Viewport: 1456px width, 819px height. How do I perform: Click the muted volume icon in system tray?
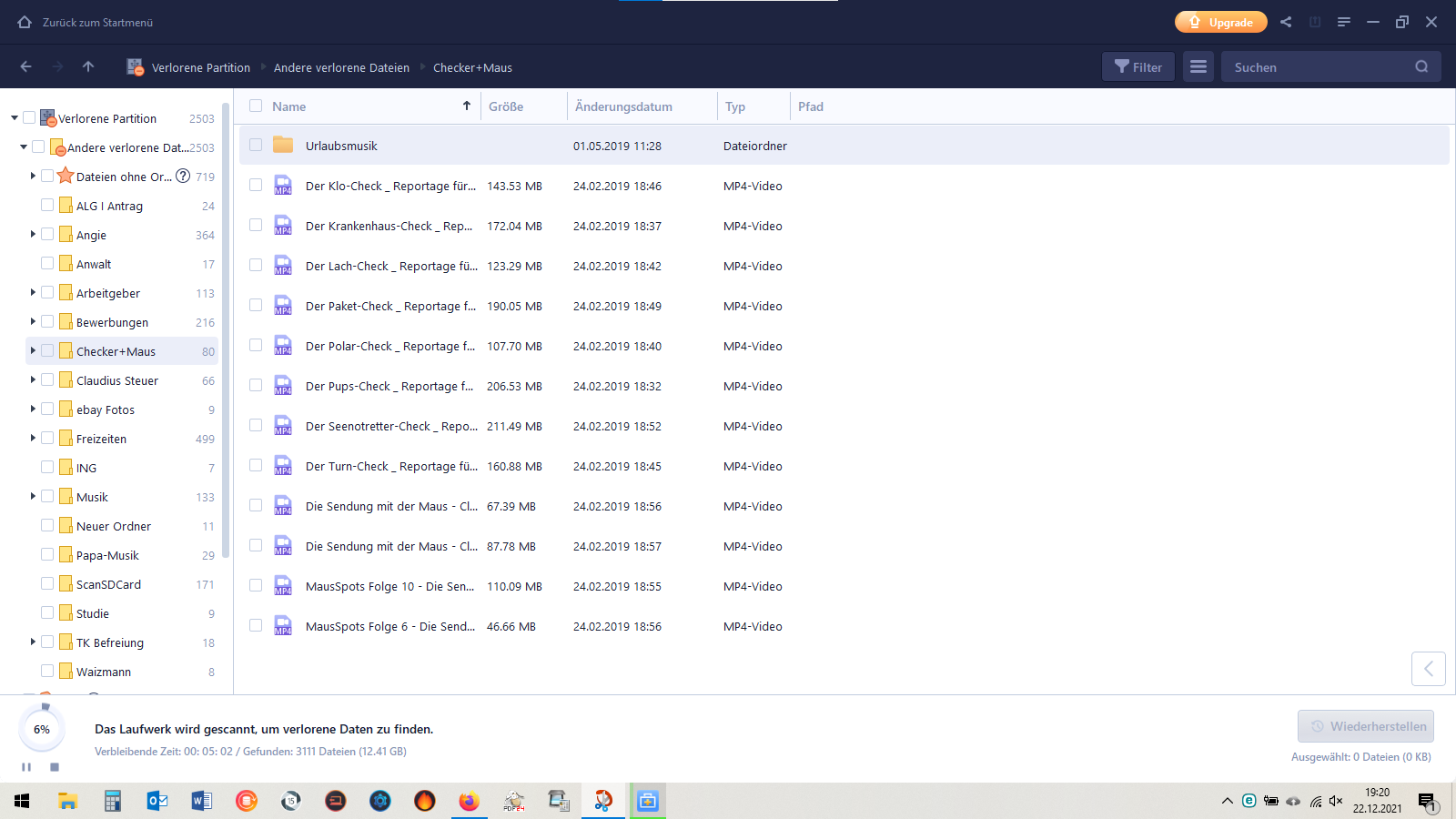pyautogui.click(x=1336, y=801)
